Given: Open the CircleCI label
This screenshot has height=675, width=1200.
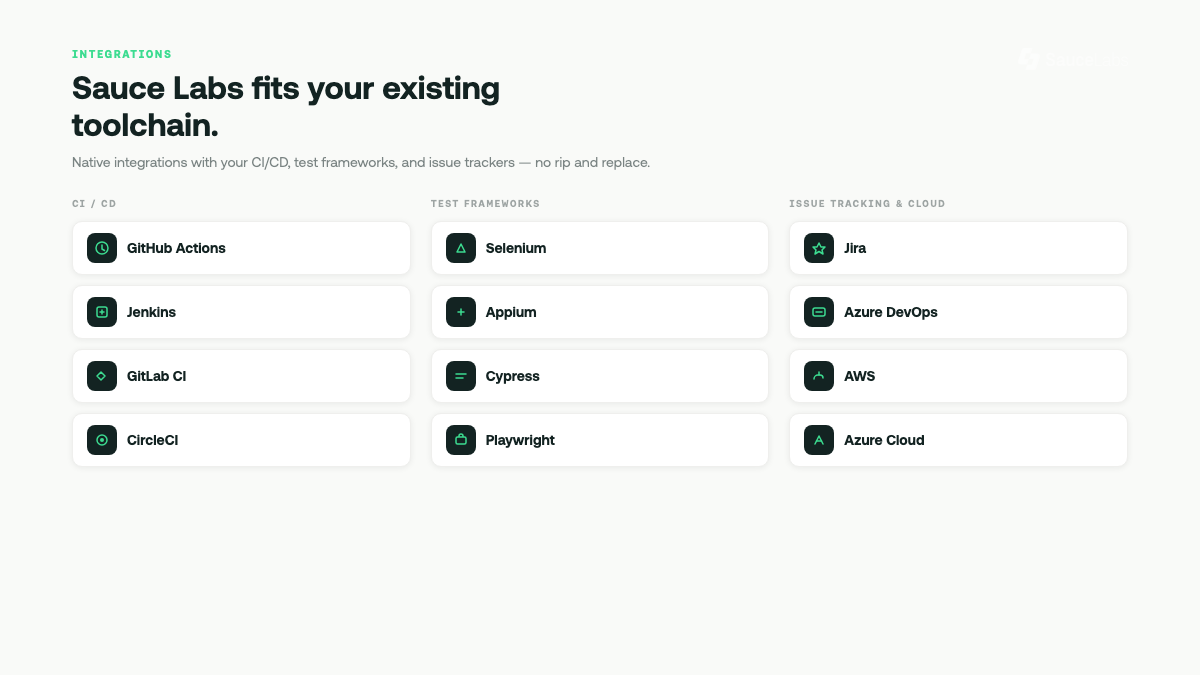Looking at the screenshot, I should pos(152,440).
